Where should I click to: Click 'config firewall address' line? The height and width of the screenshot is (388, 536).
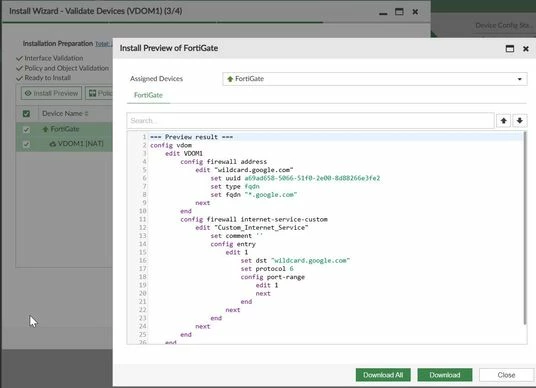pyautogui.click(x=224, y=162)
